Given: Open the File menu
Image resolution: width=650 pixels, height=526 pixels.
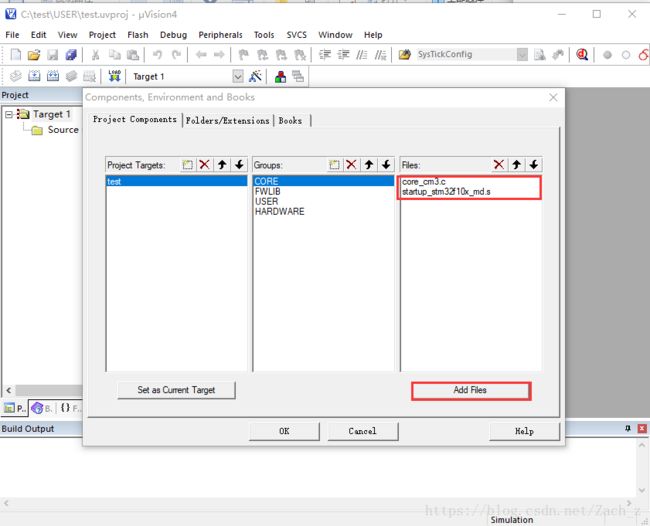Looking at the screenshot, I should pos(12,35).
